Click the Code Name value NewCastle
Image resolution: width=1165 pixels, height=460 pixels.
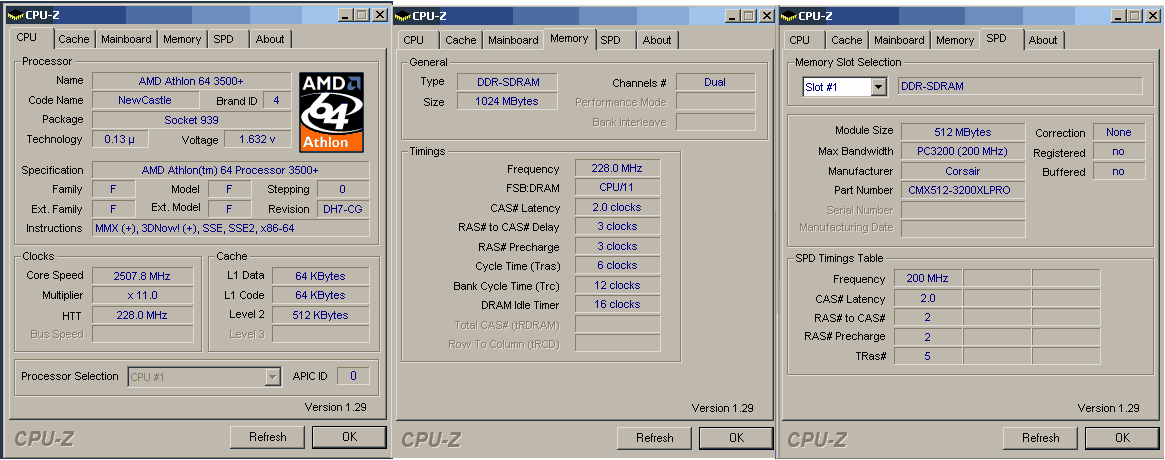click(145, 100)
